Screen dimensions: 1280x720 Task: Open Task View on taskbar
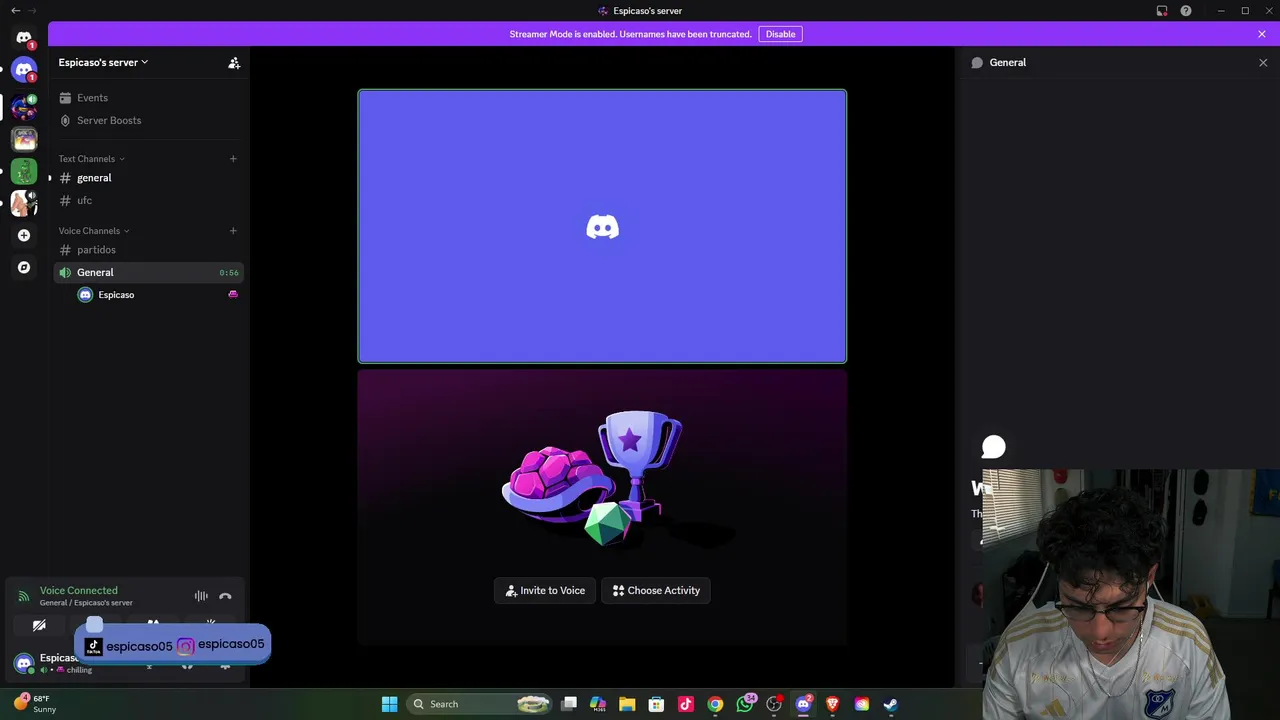click(569, 704)
